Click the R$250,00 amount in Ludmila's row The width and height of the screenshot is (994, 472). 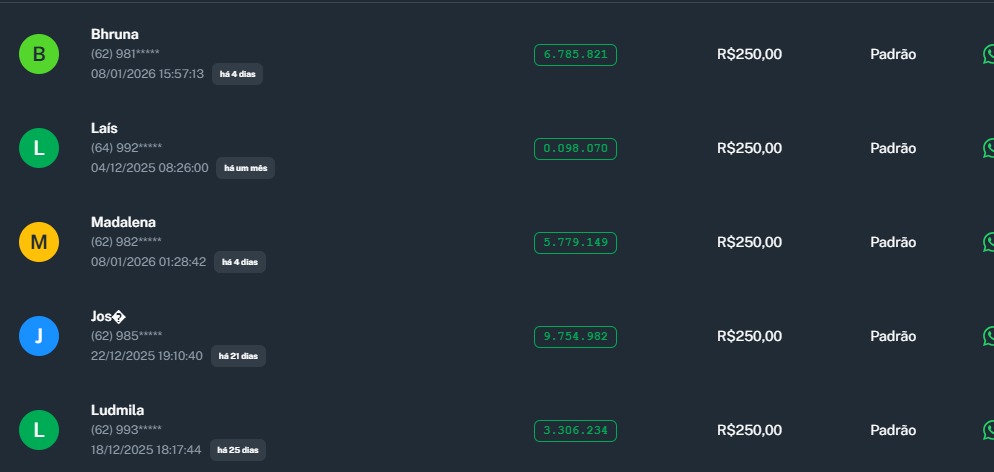[749, 430]
